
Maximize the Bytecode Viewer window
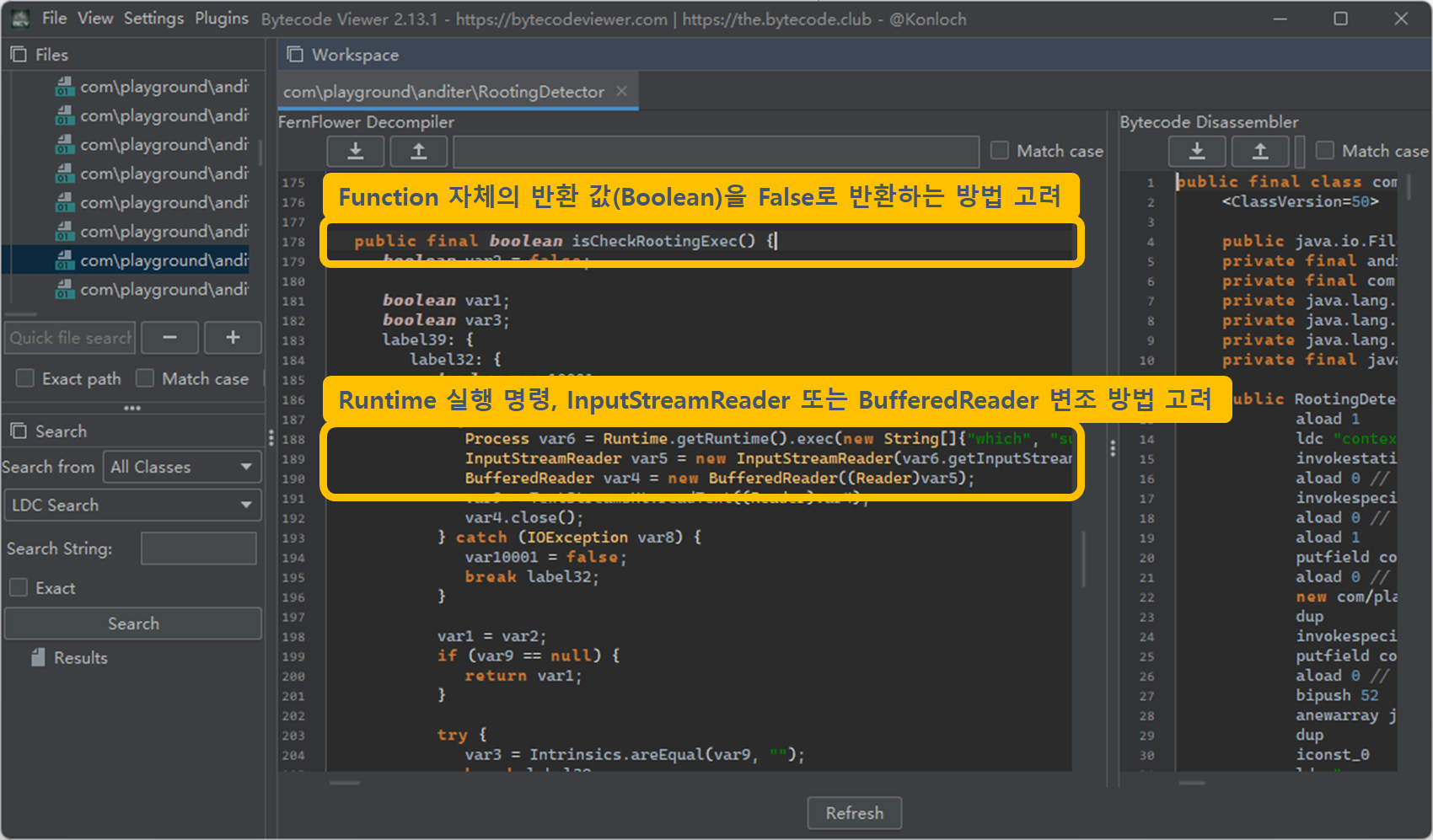pyautogui.click(x=1340, y=19)
